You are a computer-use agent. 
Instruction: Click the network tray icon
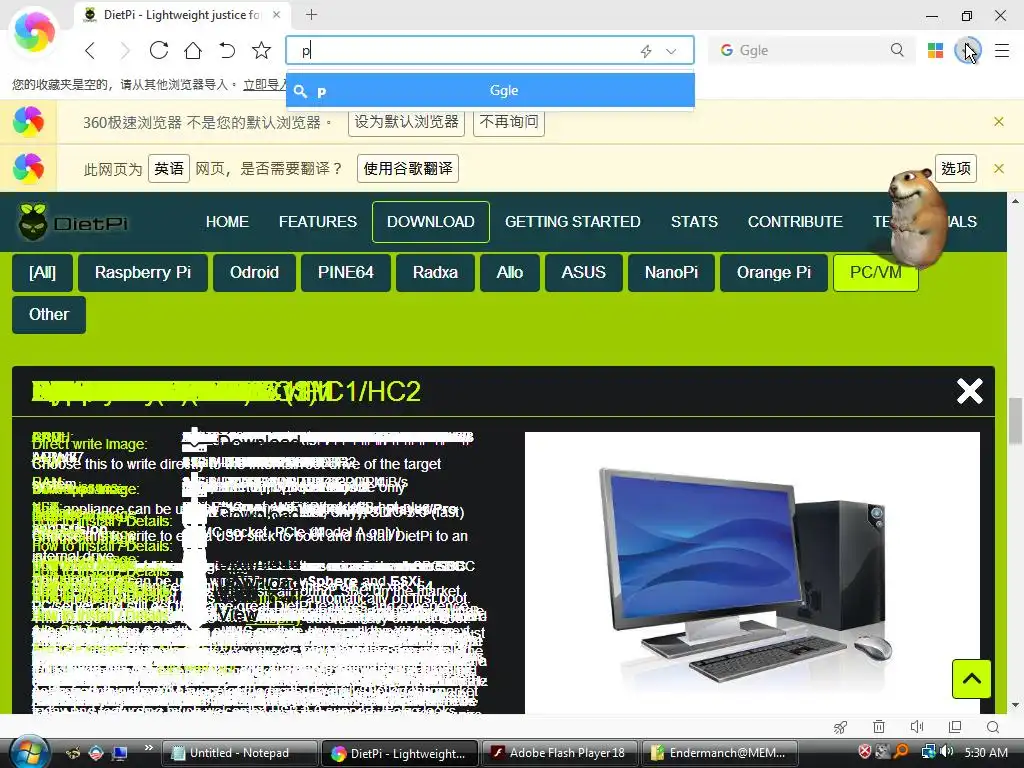(928, 752)
